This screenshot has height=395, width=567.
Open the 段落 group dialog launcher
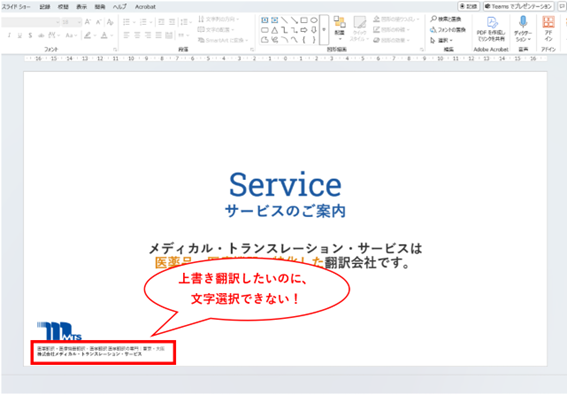pos(252,49)
